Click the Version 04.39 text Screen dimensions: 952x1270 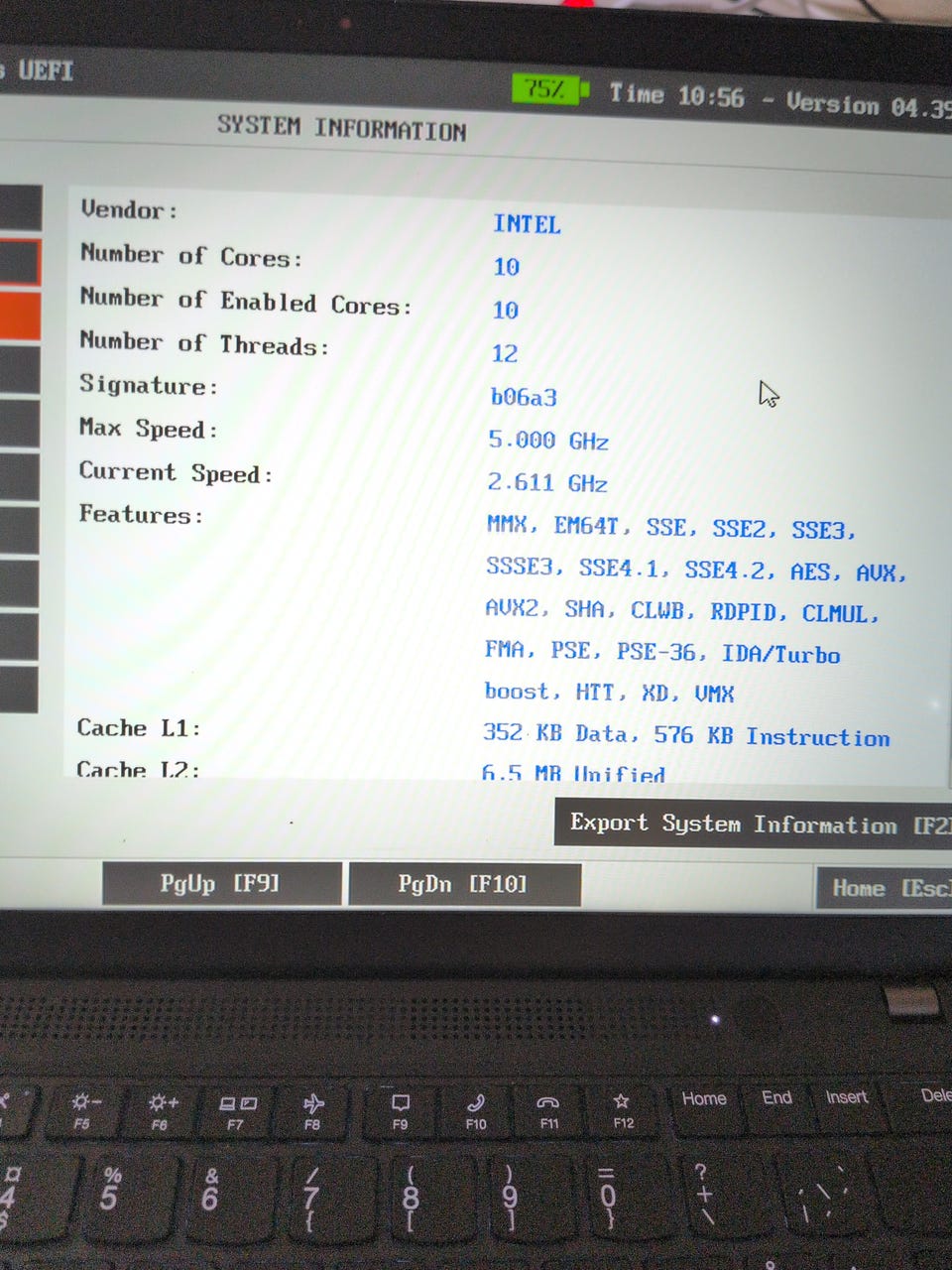point(868,104)
